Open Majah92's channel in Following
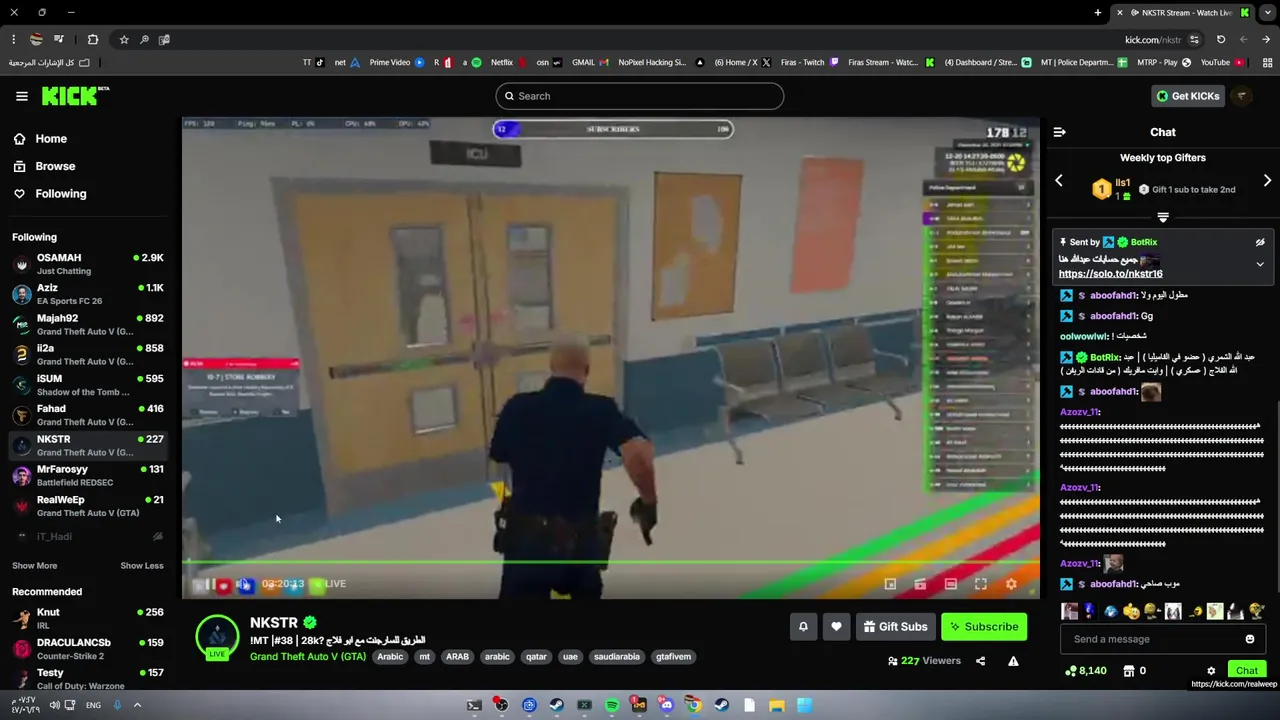 88,324
